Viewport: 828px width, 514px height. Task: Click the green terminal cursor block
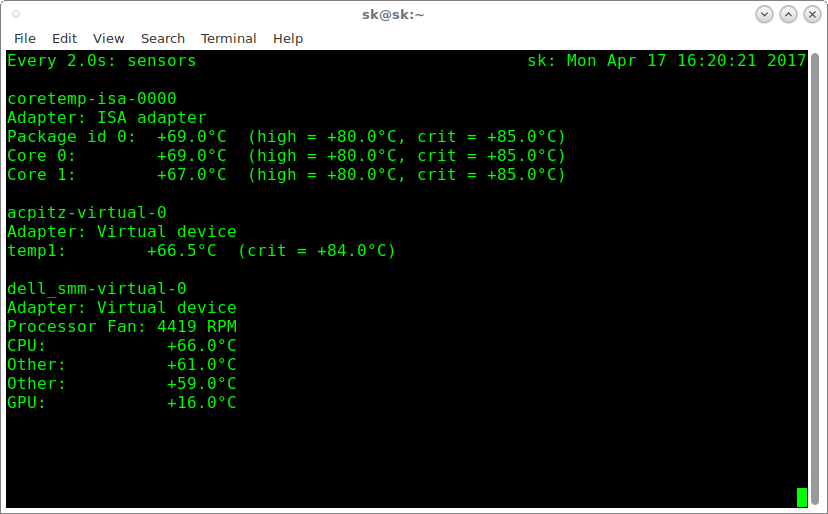(x=802, y=497)
